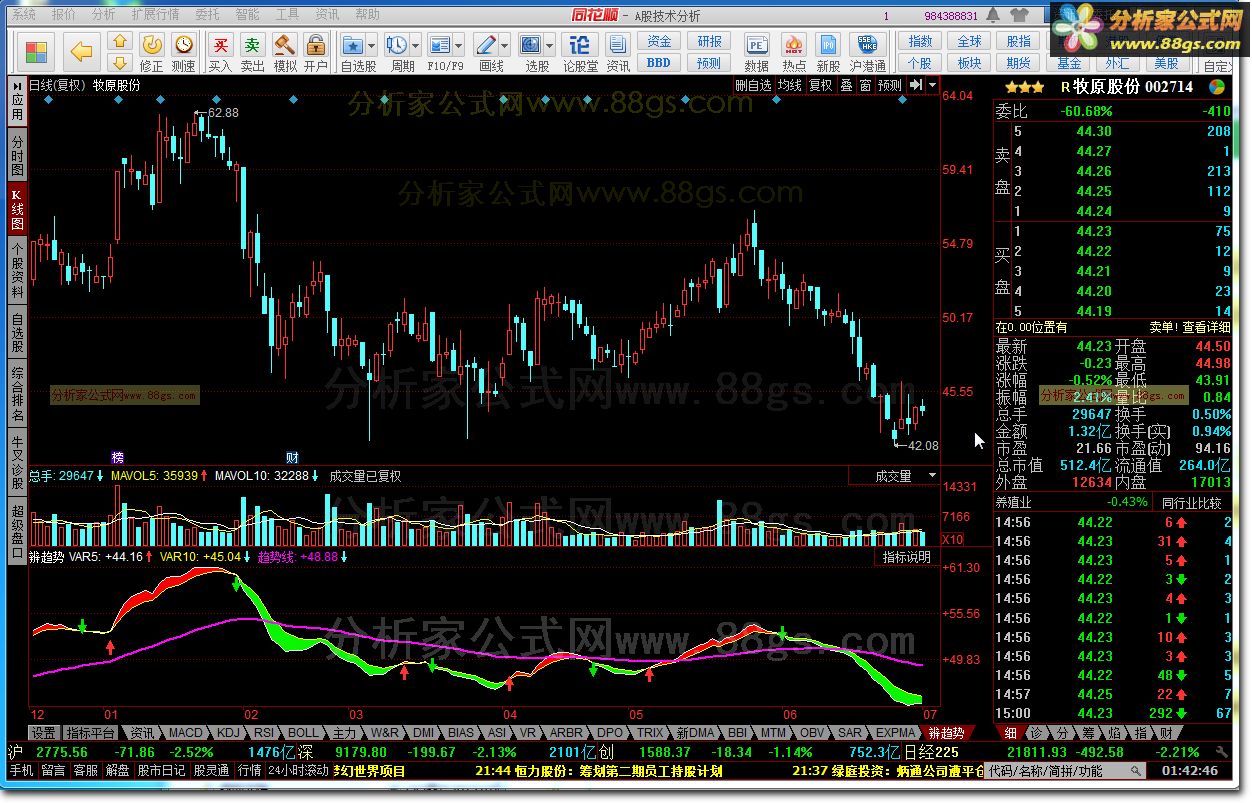1252x803 pixels.
Task: Expand the 画线 dropdown arrow
Action: 505,46
